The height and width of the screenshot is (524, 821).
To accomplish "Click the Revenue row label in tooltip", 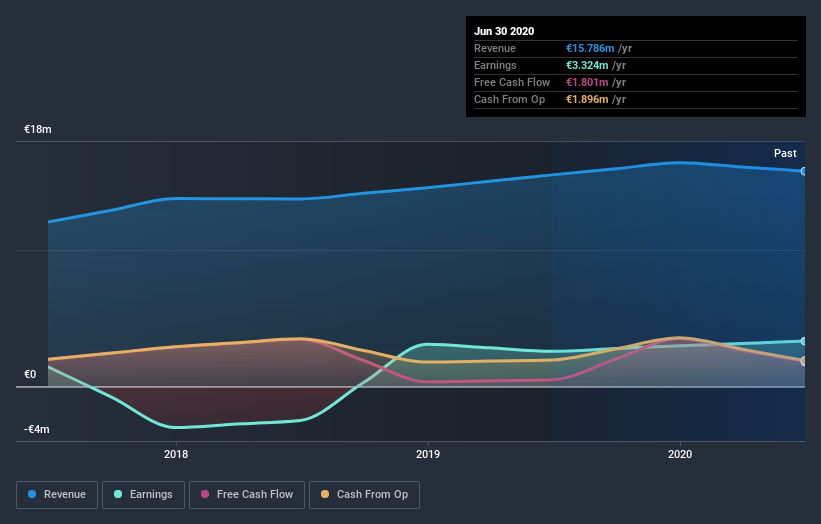I will click(x=495, y=48).
